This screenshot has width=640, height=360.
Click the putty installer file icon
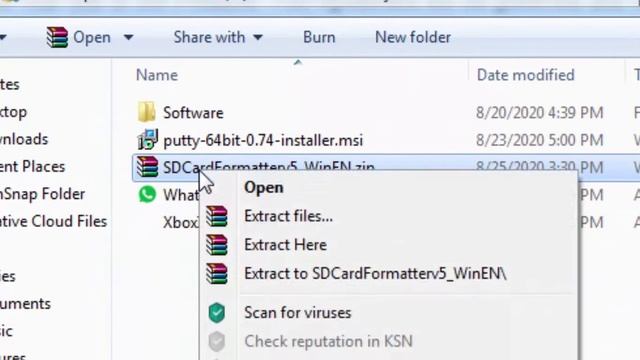147,140
